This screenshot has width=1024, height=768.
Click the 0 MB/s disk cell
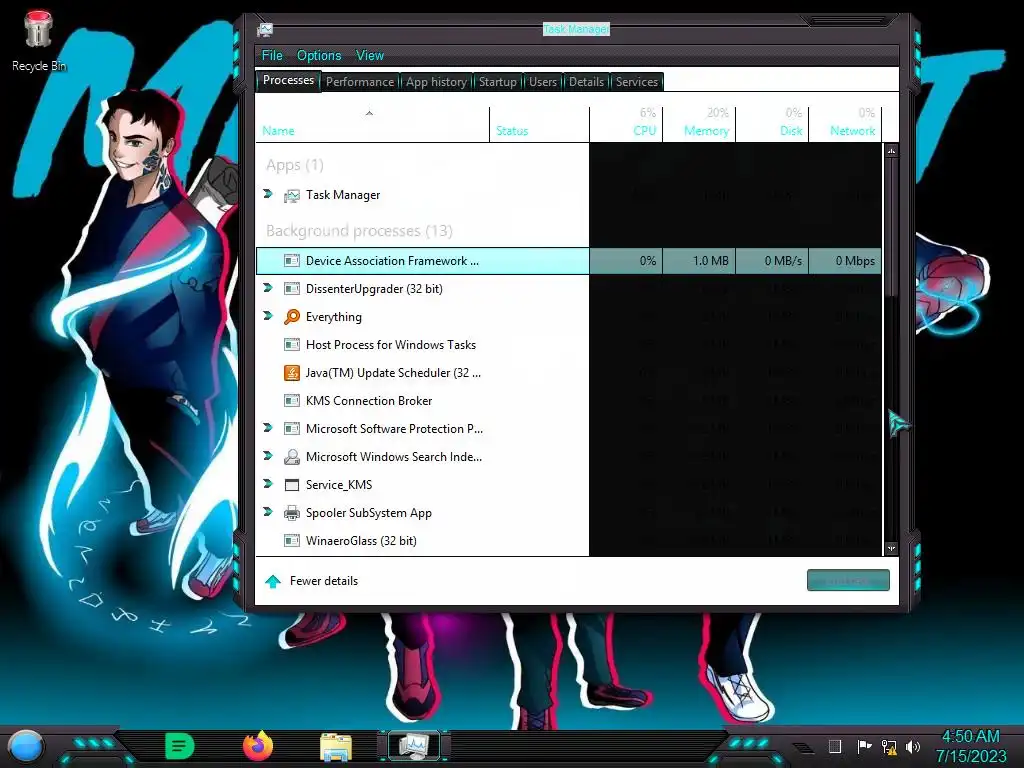pyautogui.click(x=773, y=261)
